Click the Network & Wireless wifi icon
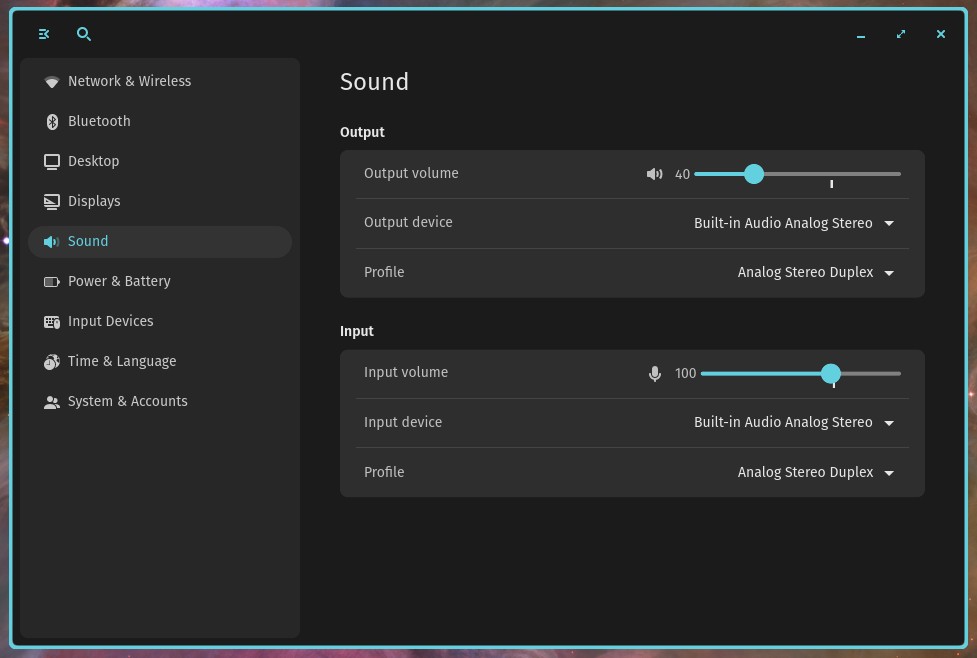Screen dimensions: 977x658 tap(52, 82)
